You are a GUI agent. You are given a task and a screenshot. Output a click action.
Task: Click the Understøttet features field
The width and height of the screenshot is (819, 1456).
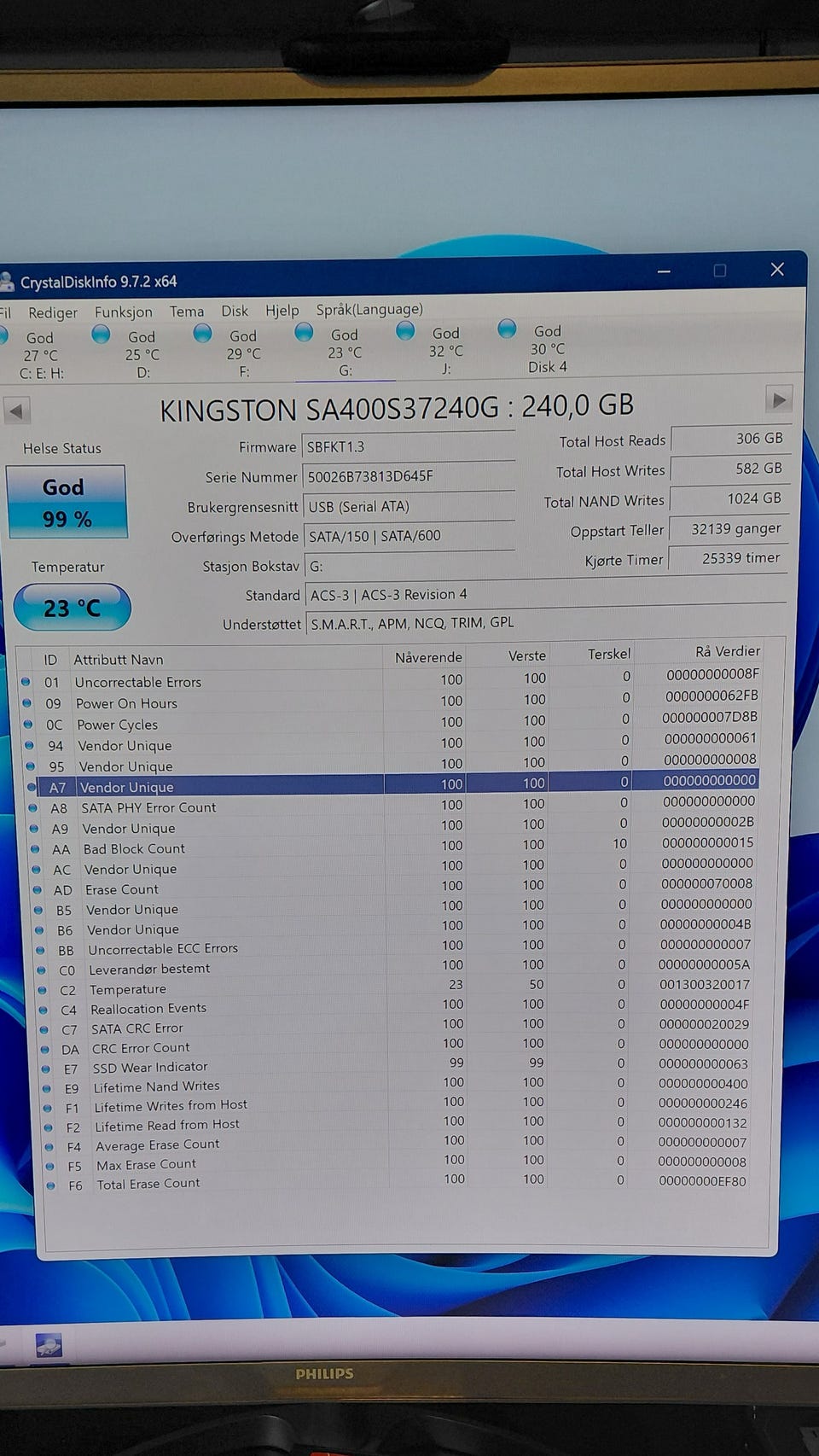coord(546,623)
